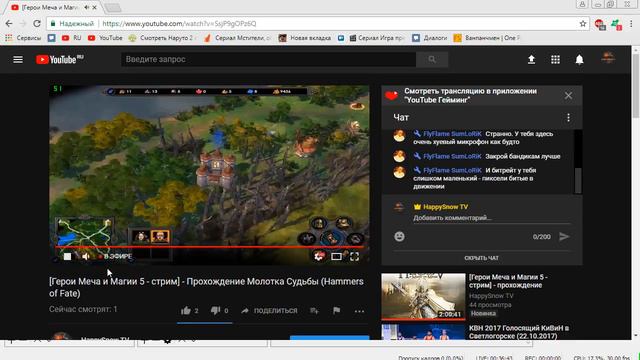Screen dimensions: 640x360
Task: Open the Герои Меча и Магии 5 thumbnail
Action: click(423, 296)
